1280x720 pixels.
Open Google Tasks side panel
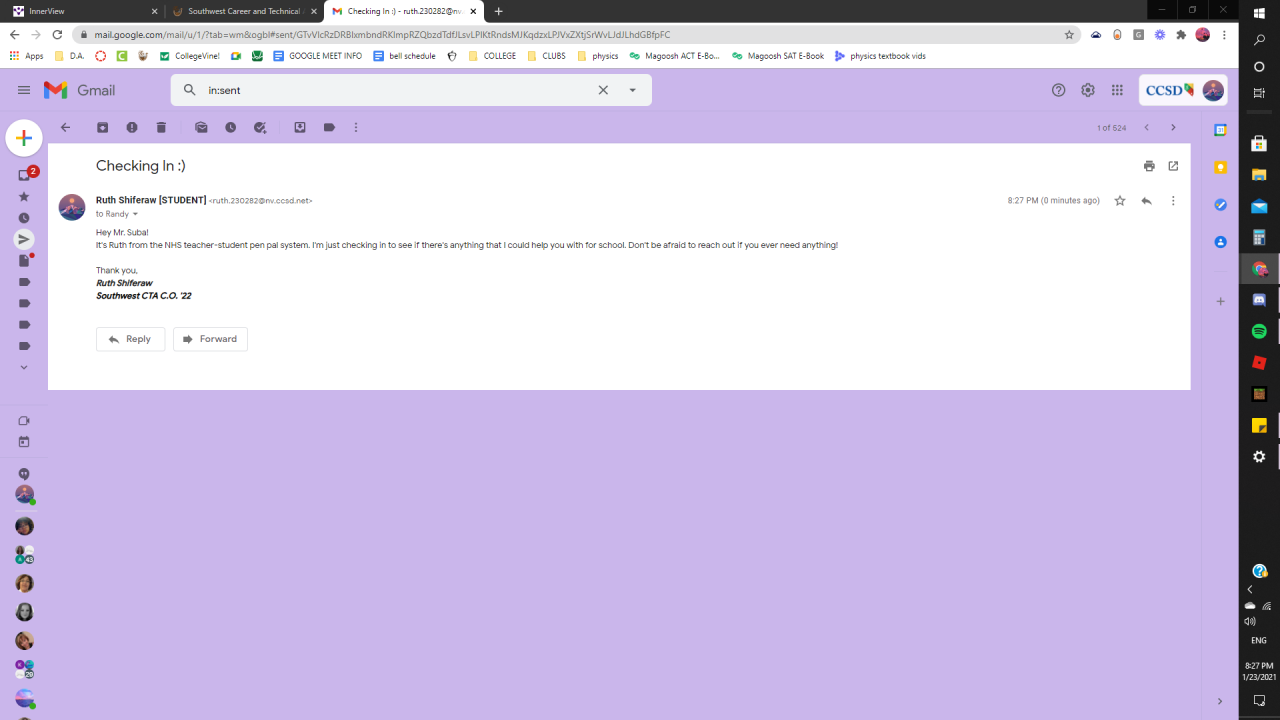point(1220,204)
